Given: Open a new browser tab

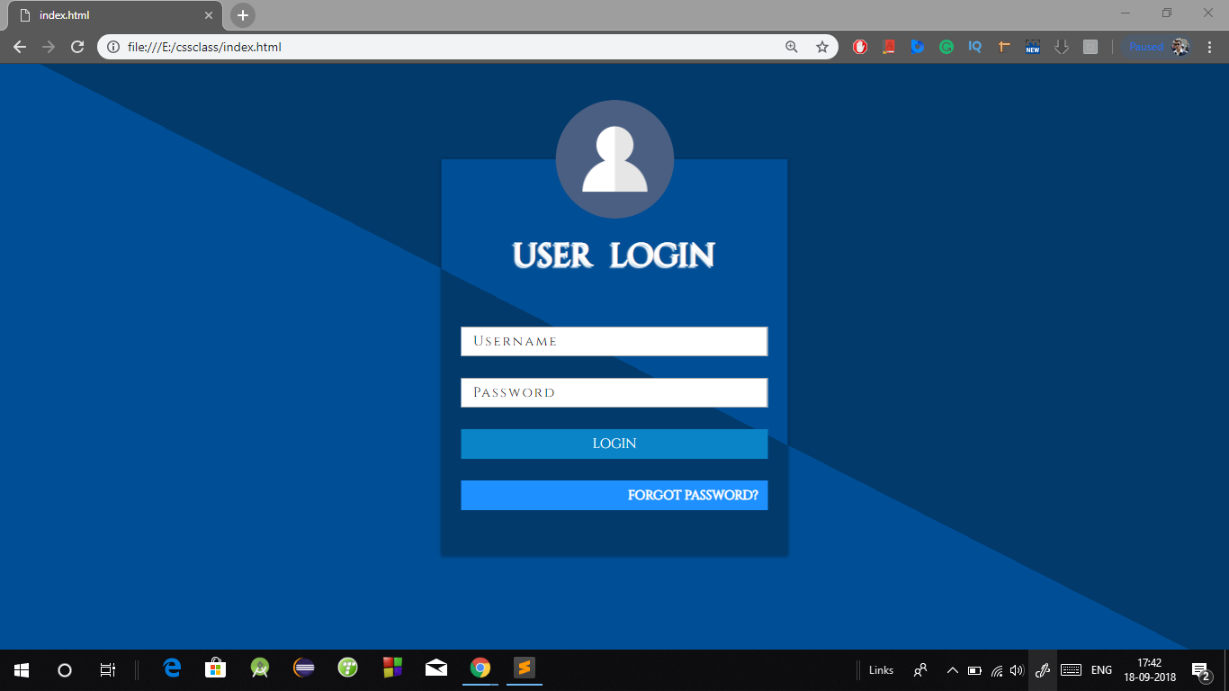Looking at the screenshot, I should pos(242,15).
